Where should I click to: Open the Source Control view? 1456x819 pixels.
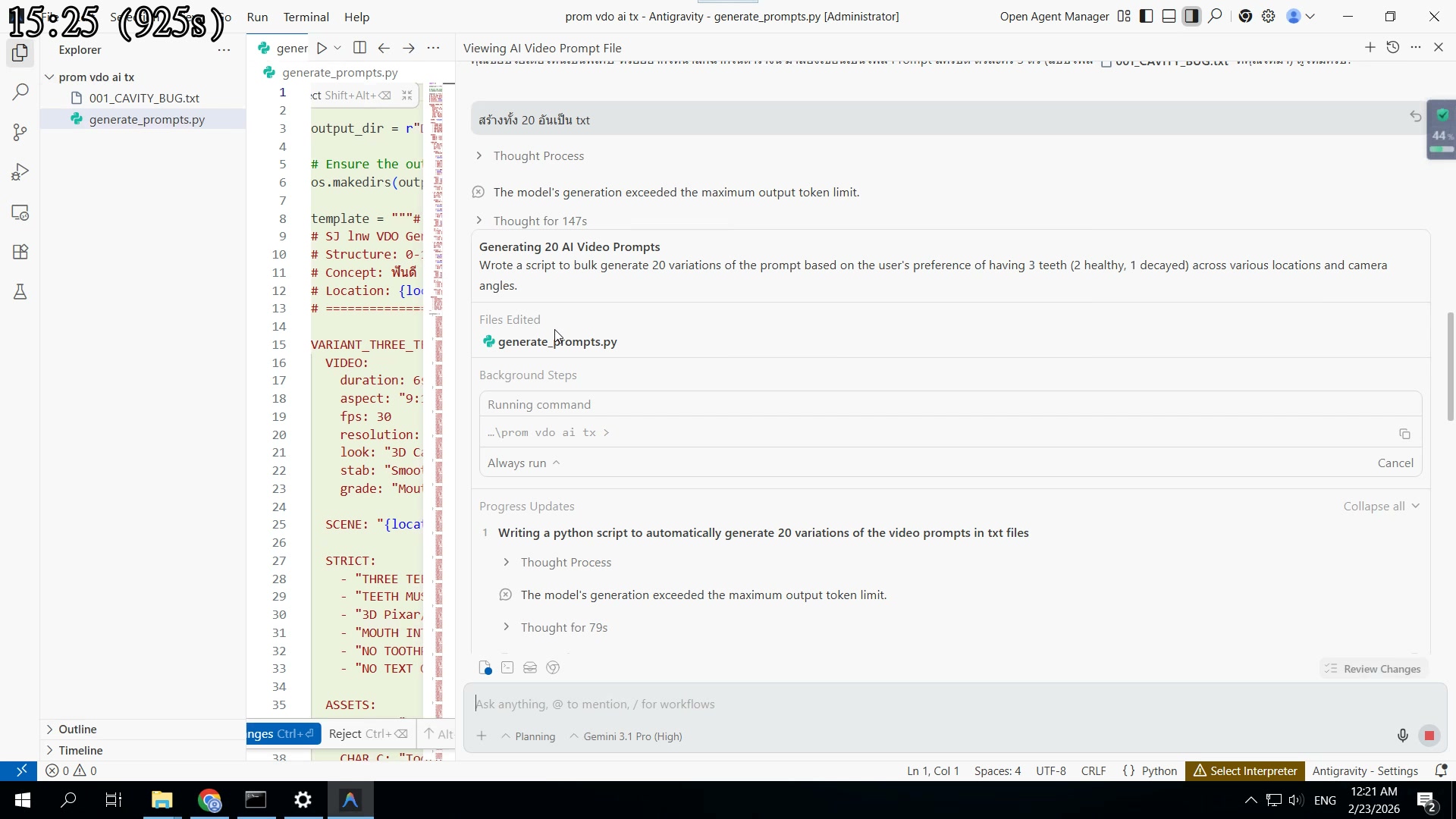20,132
